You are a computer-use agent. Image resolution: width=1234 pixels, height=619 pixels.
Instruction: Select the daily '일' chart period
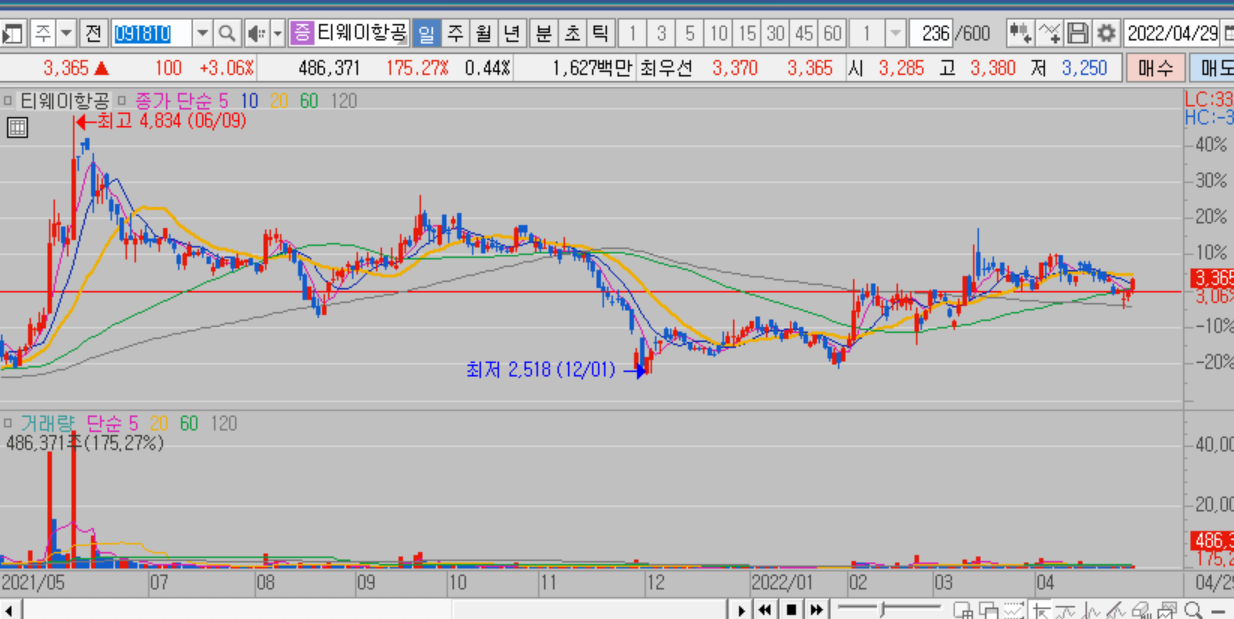click(426, 33)
